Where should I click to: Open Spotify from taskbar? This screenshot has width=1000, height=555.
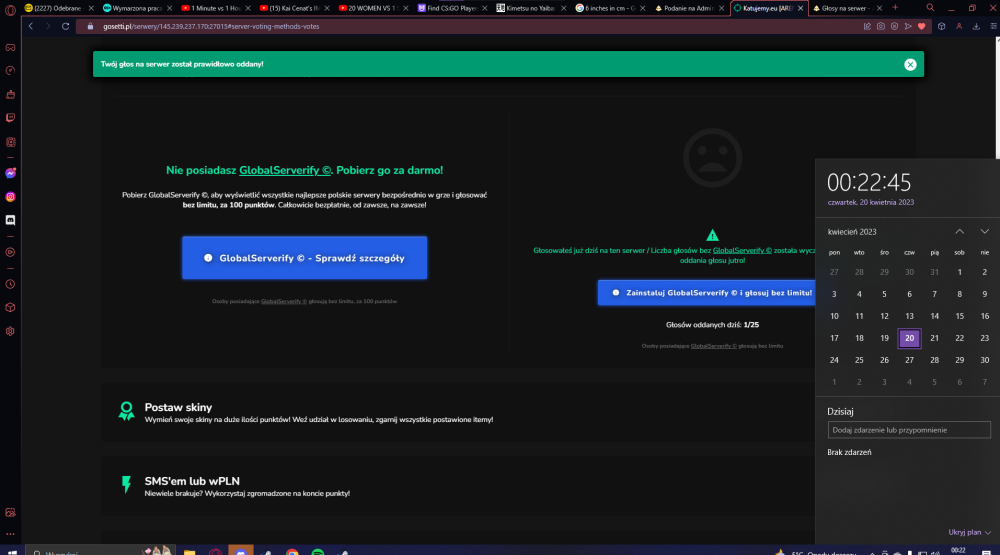pyautogui.click(x=318, y=551)
